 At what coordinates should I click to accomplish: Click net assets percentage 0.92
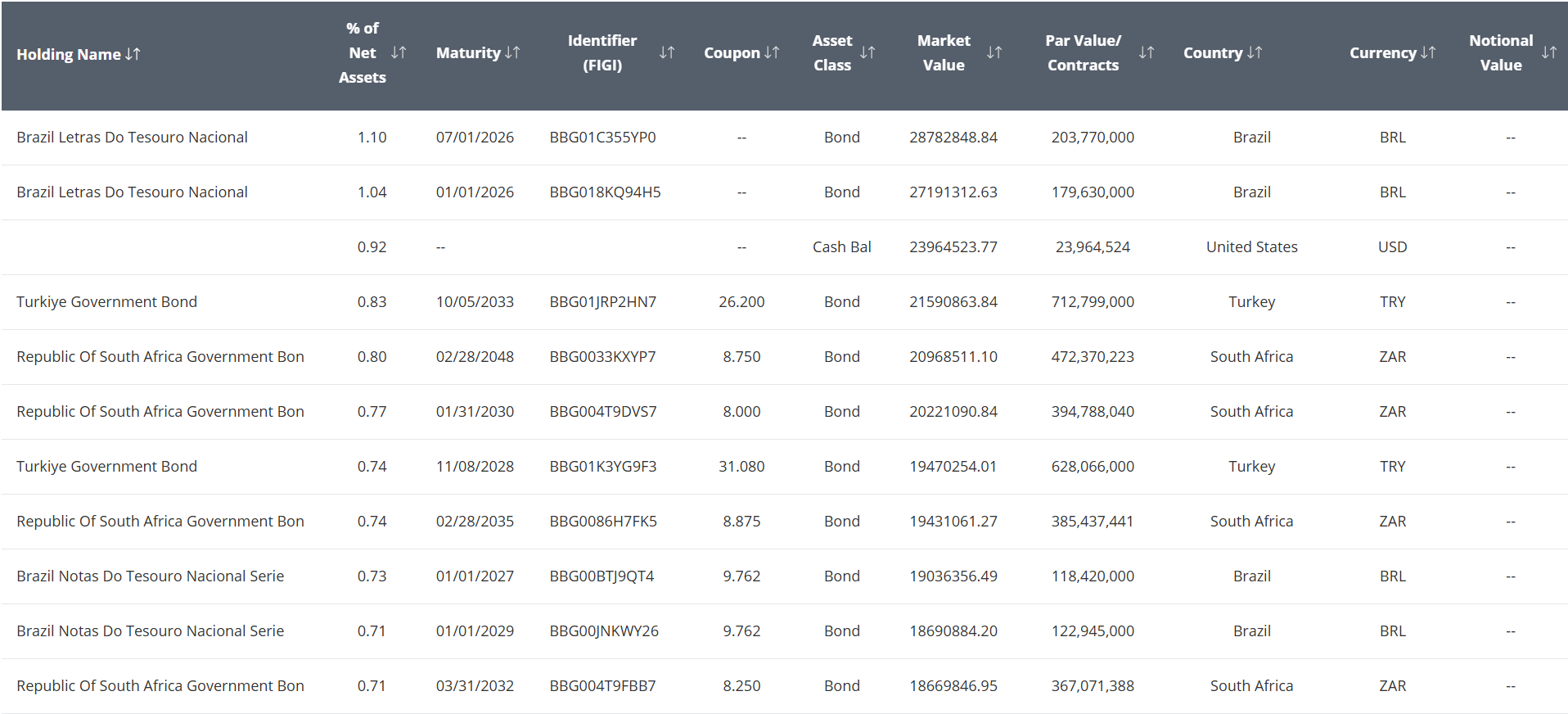(372, 246)
